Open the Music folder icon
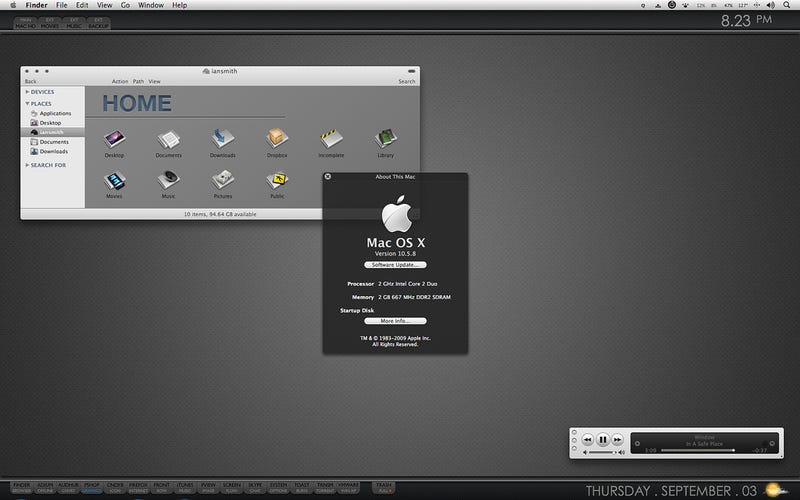Viewport: 800px width, 500px height. (x=168, y=180)
